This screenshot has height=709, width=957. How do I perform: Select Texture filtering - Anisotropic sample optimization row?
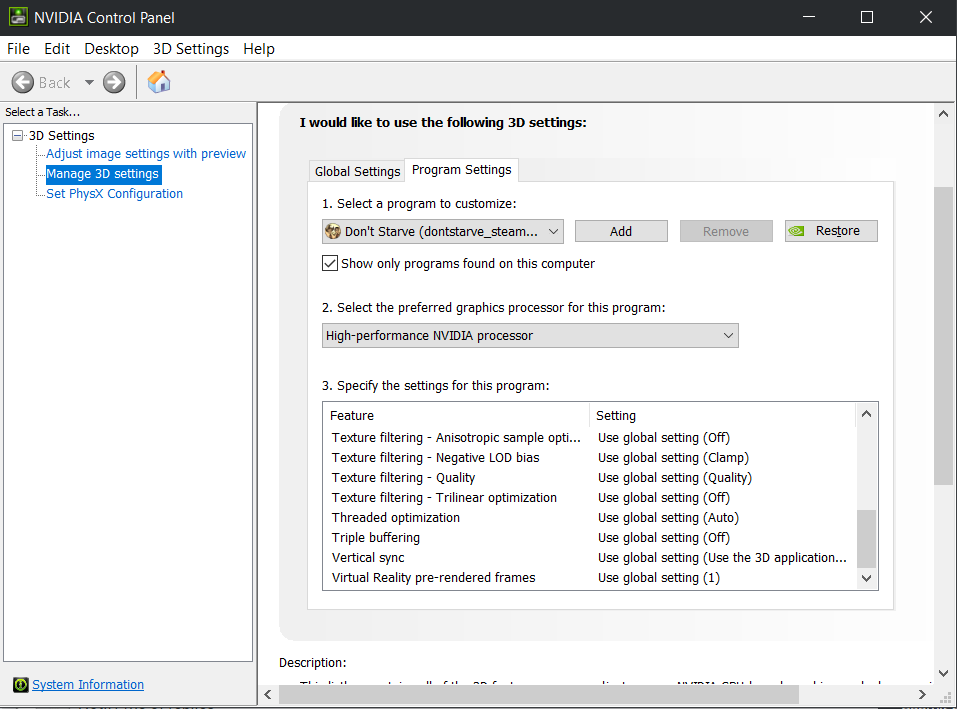click(590, 437)
